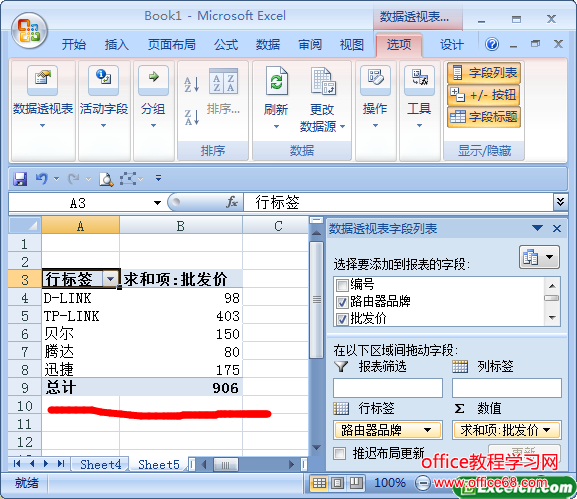Open the 数据透视表 ribbon button
The width and height of the screenshot is (577, 499).
tap(43, 97)
